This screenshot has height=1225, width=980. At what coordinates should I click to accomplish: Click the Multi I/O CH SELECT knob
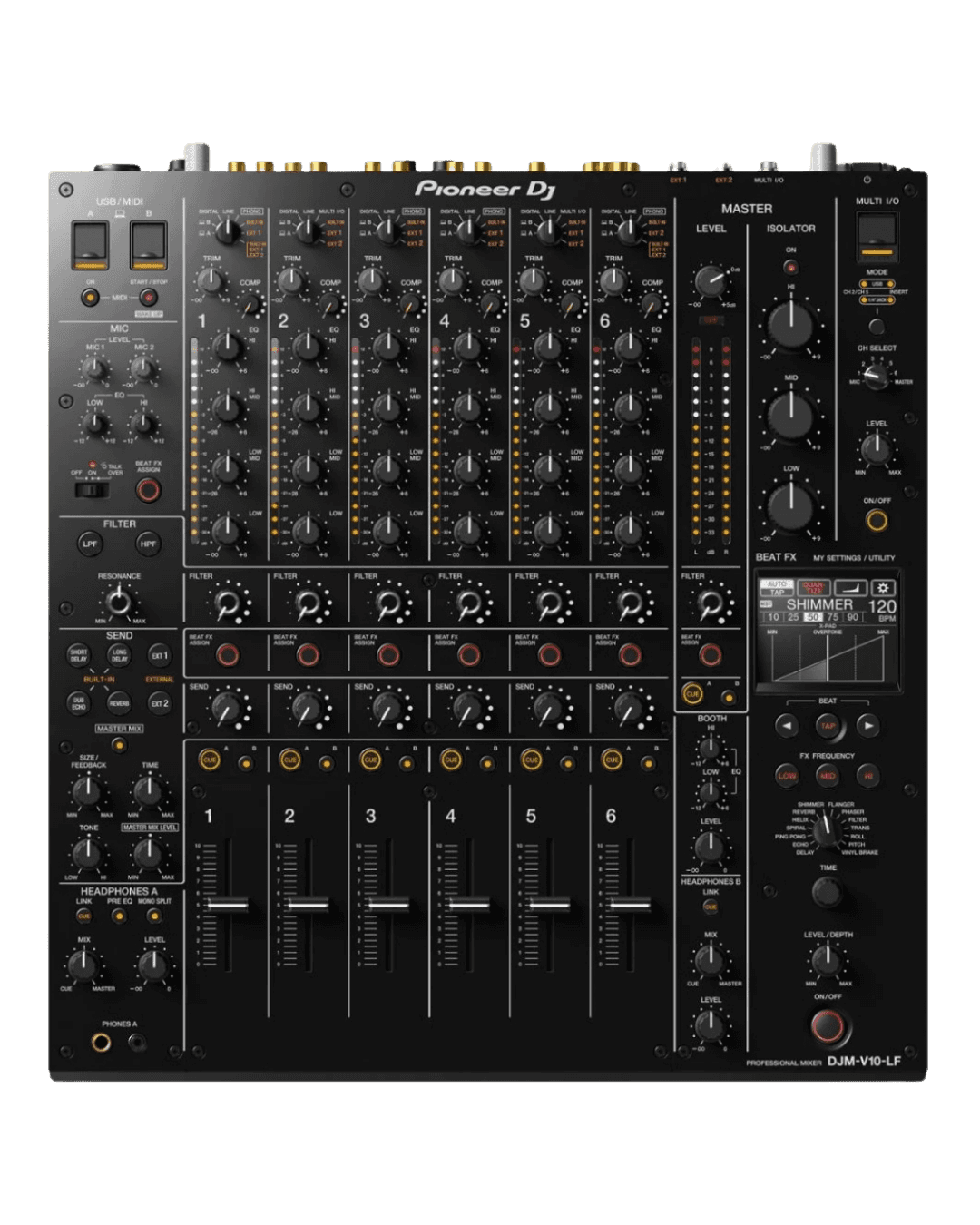tap(876, 377)
